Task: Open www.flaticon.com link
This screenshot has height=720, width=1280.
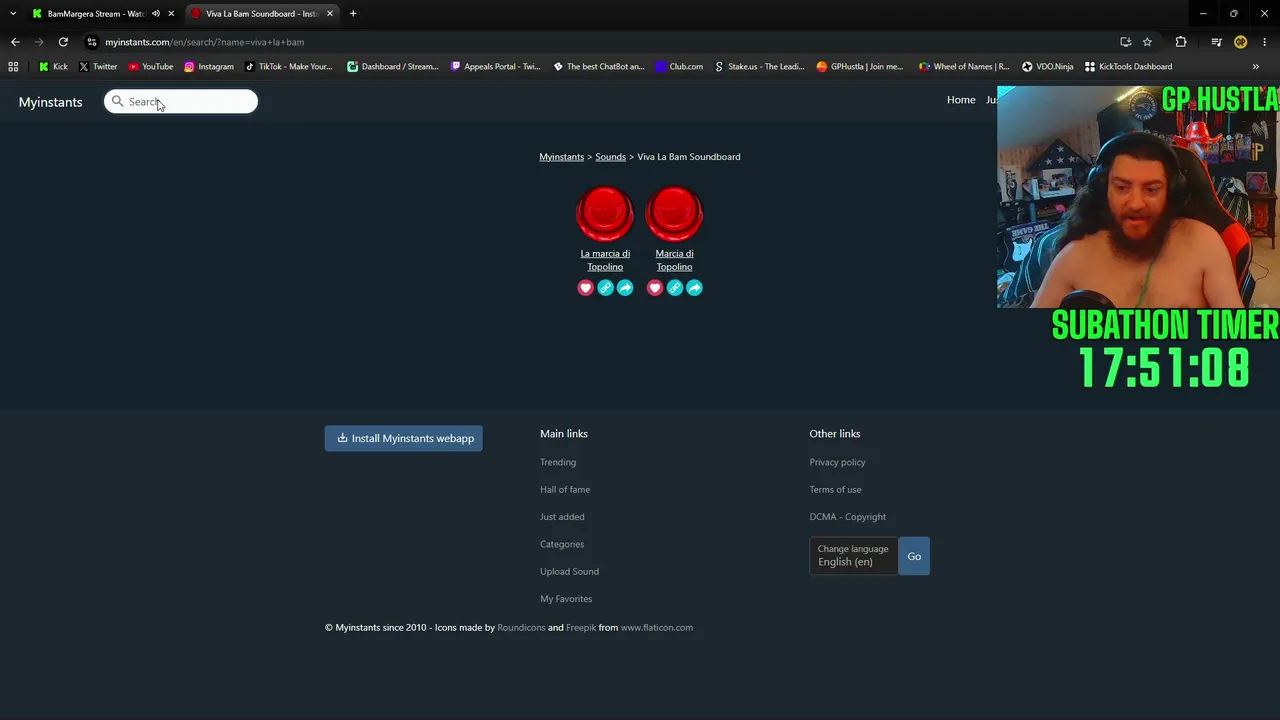Action: coord(657,628)
